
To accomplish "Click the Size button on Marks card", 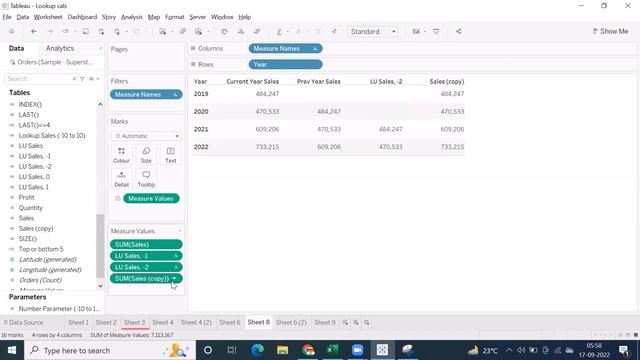I will 146,155.
